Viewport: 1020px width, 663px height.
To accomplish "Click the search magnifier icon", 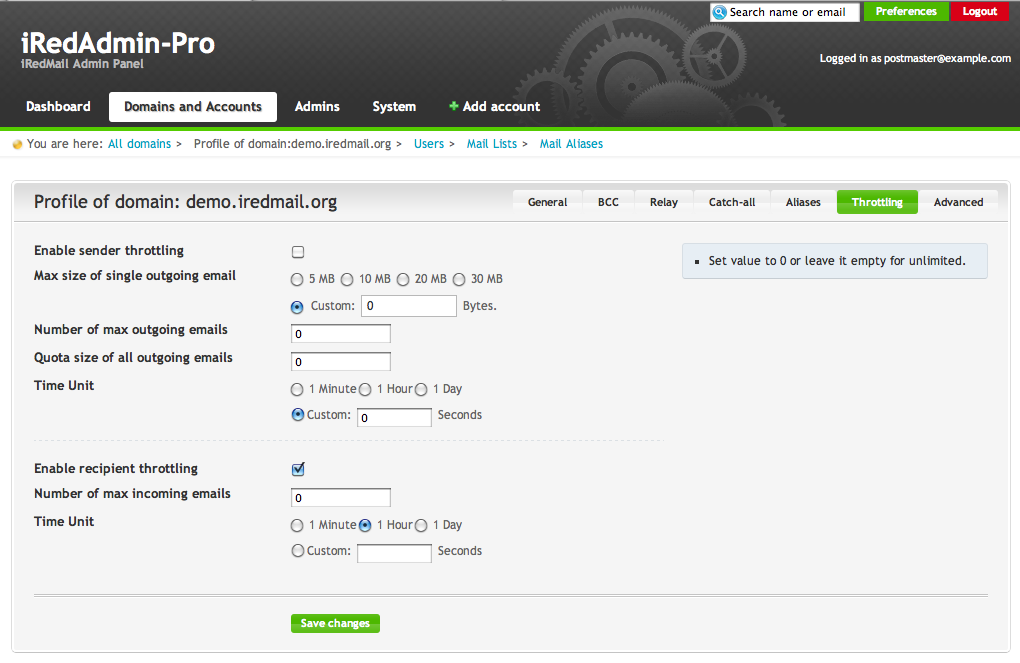I will coord(719,12).
